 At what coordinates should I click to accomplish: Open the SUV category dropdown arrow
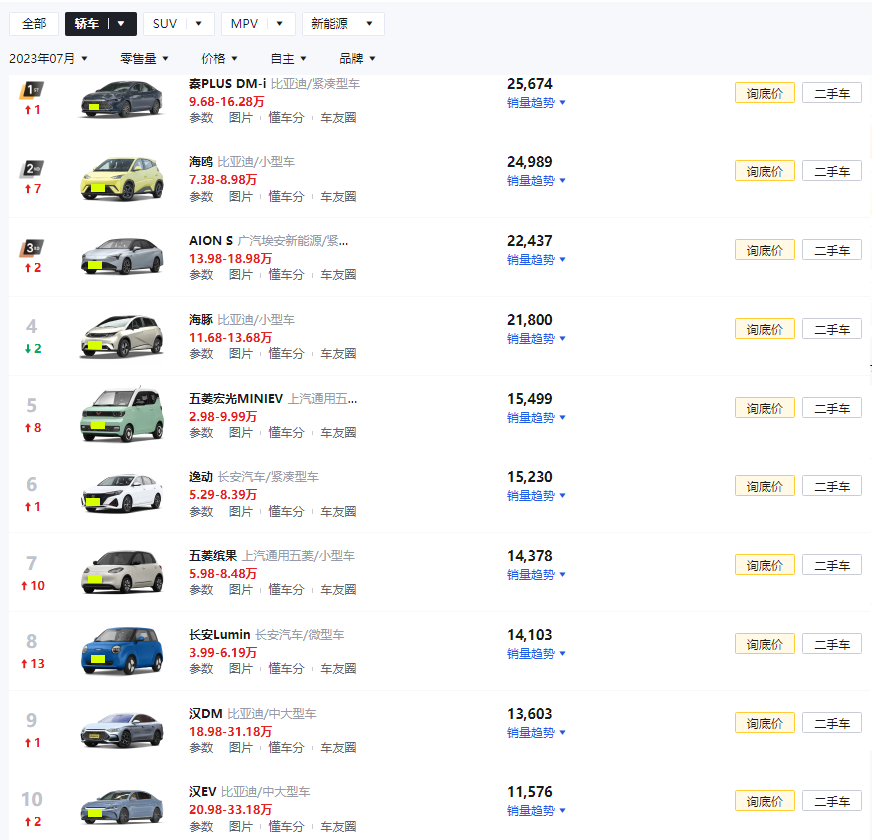coord(199,24)
